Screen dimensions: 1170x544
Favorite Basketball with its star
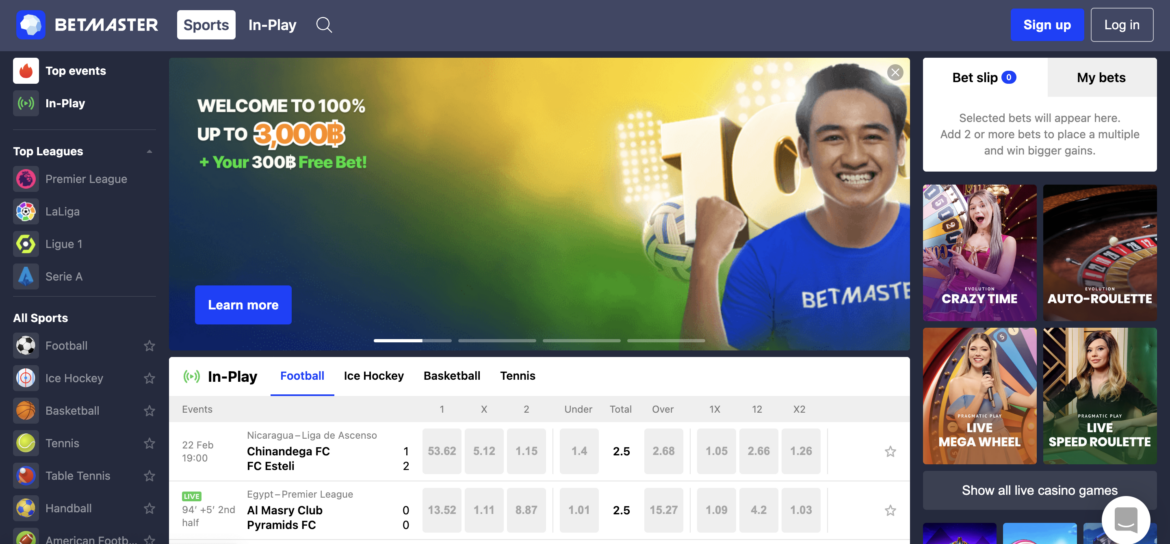click(x=149, y=410)
